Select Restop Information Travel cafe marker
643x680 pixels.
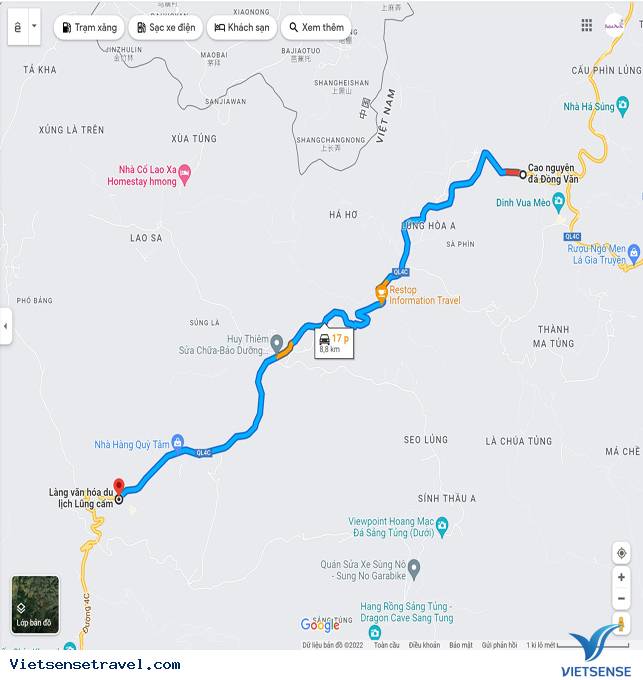click(x=381, y=294)
